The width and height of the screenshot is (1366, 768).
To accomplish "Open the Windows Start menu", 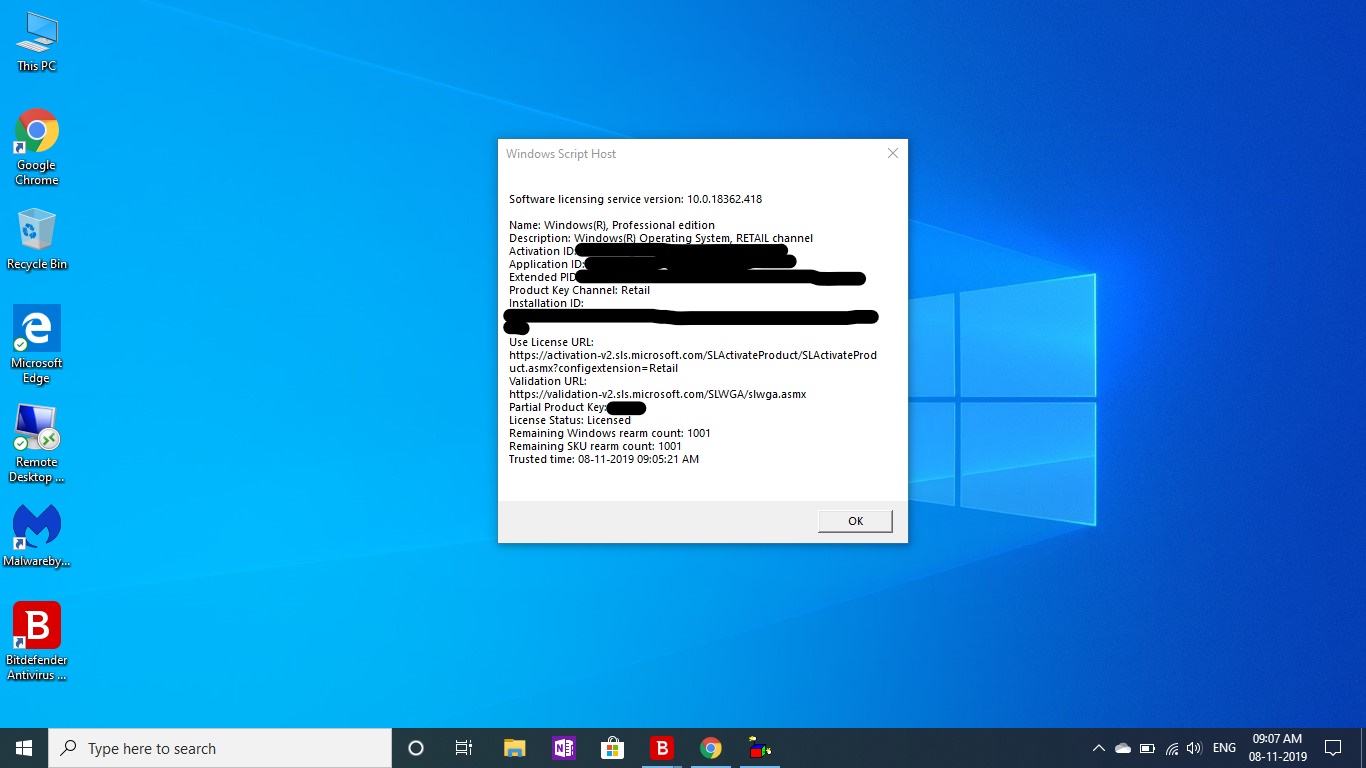I will (24, 748).
